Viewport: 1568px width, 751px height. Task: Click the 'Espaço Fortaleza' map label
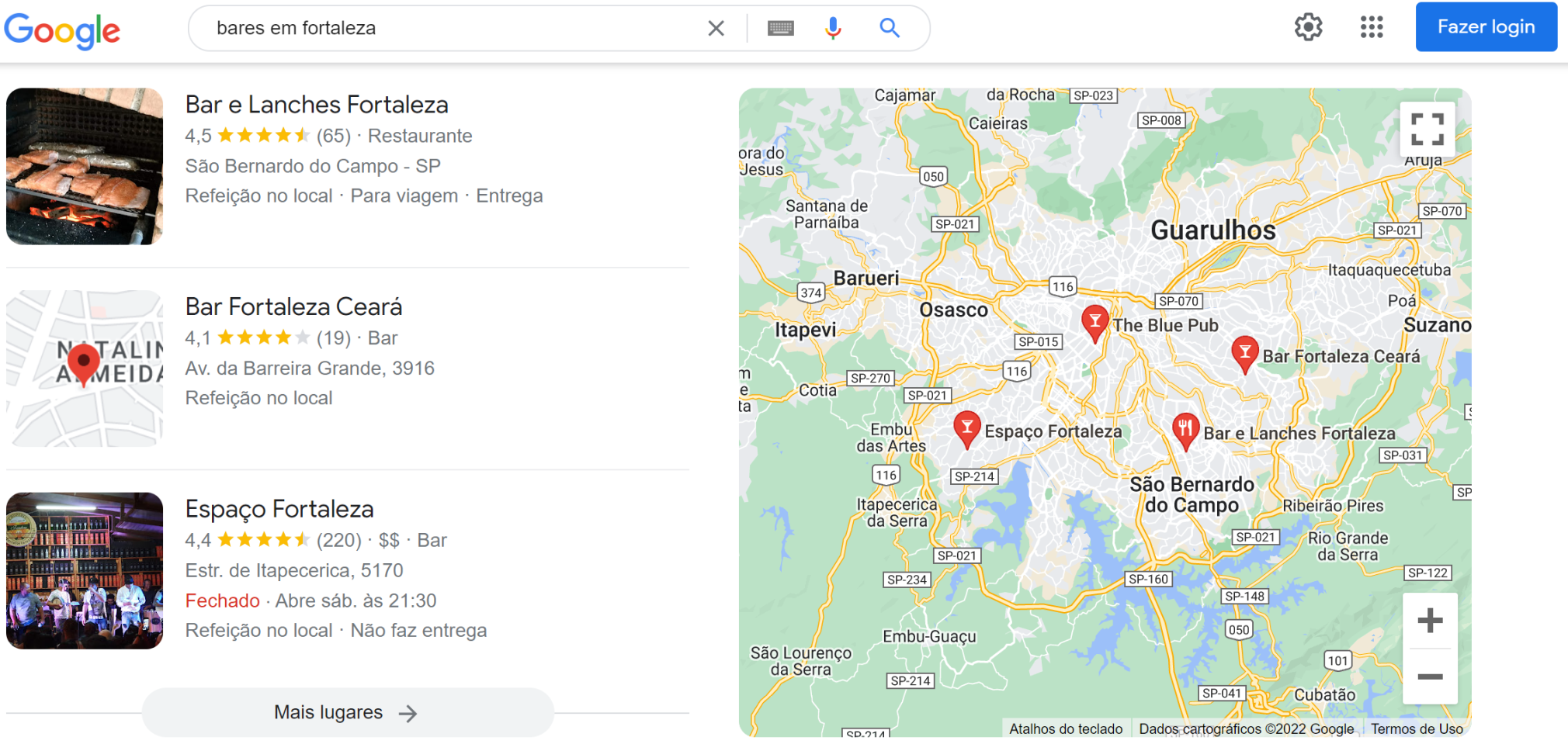[x=1053, y=431]
